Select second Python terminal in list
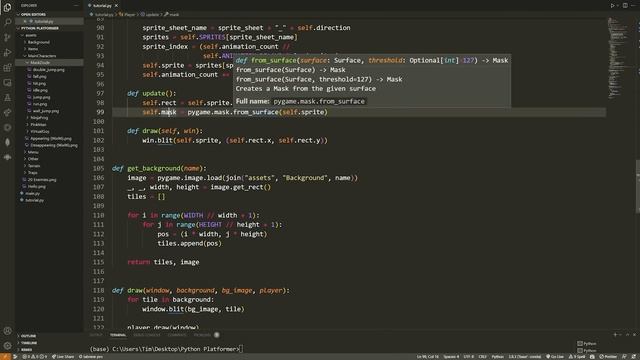Image resolution: width=640 pixels, height=360 pixels. pyautogui.click(x=587, y=350)
